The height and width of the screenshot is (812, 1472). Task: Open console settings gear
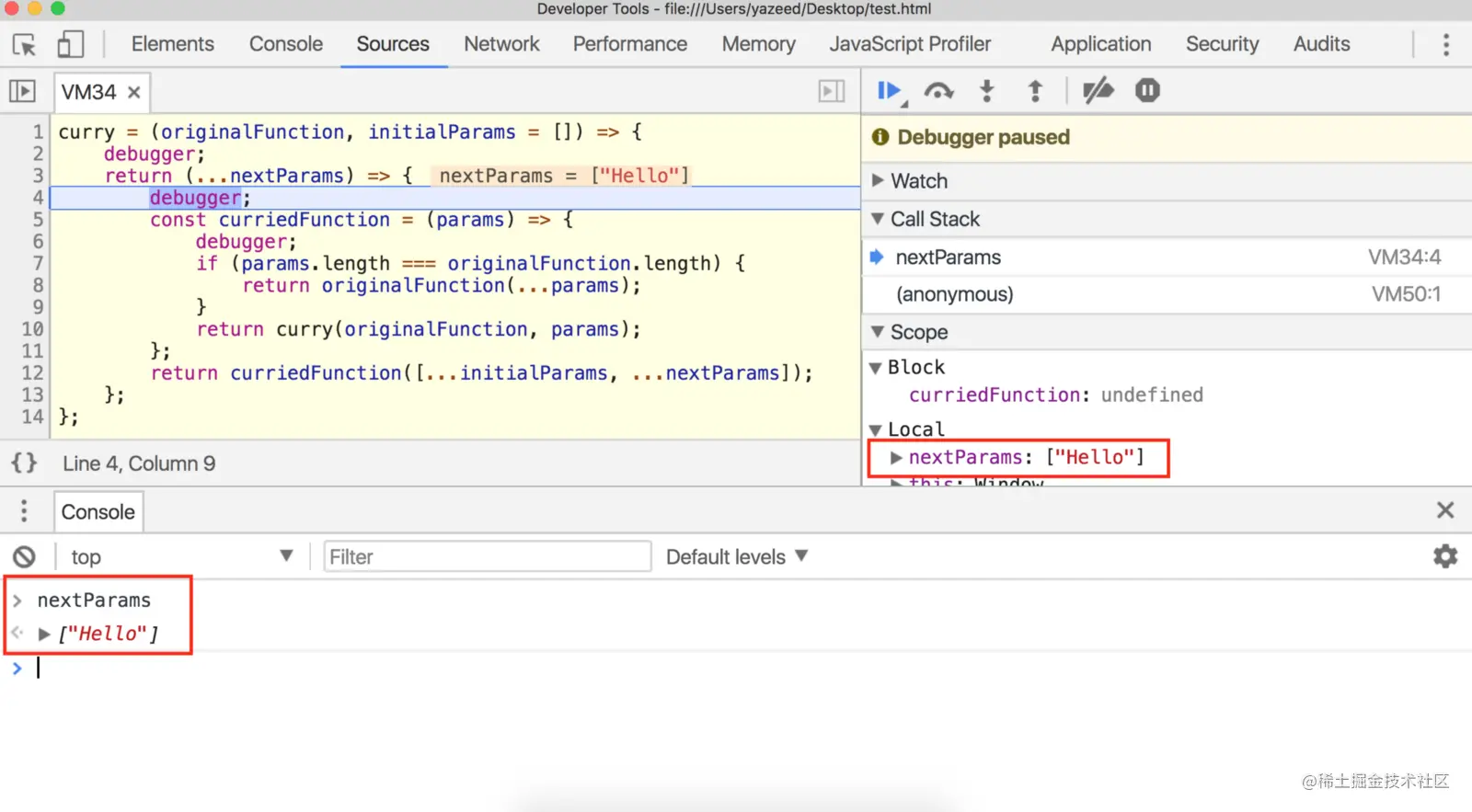(x=1445, y=556)
